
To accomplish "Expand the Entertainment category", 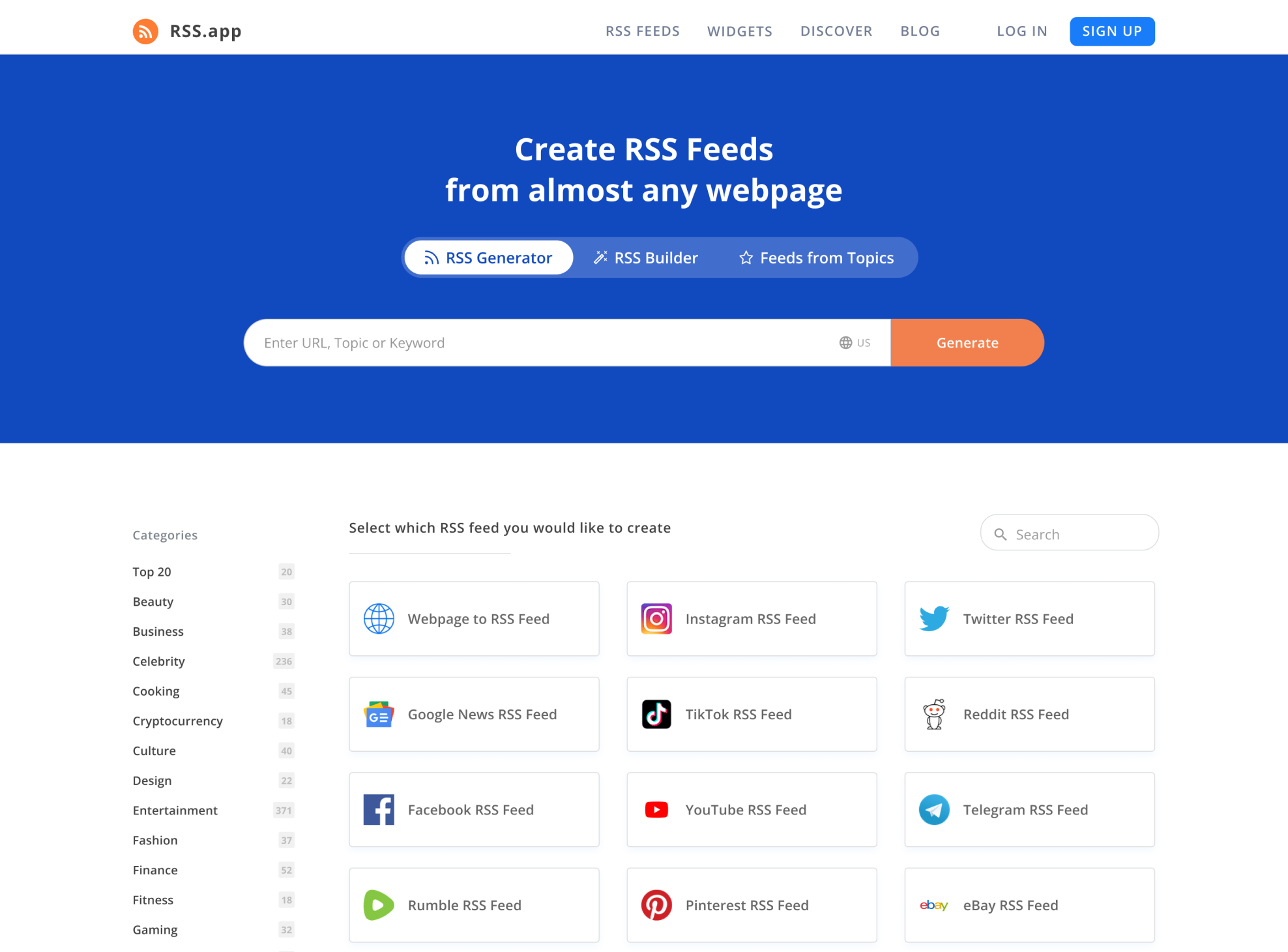I will coord(175,809).
